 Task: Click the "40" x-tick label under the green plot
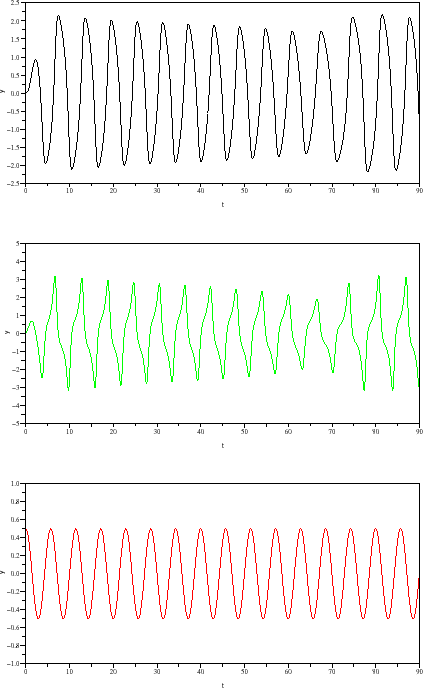click(x=201, y=432)
